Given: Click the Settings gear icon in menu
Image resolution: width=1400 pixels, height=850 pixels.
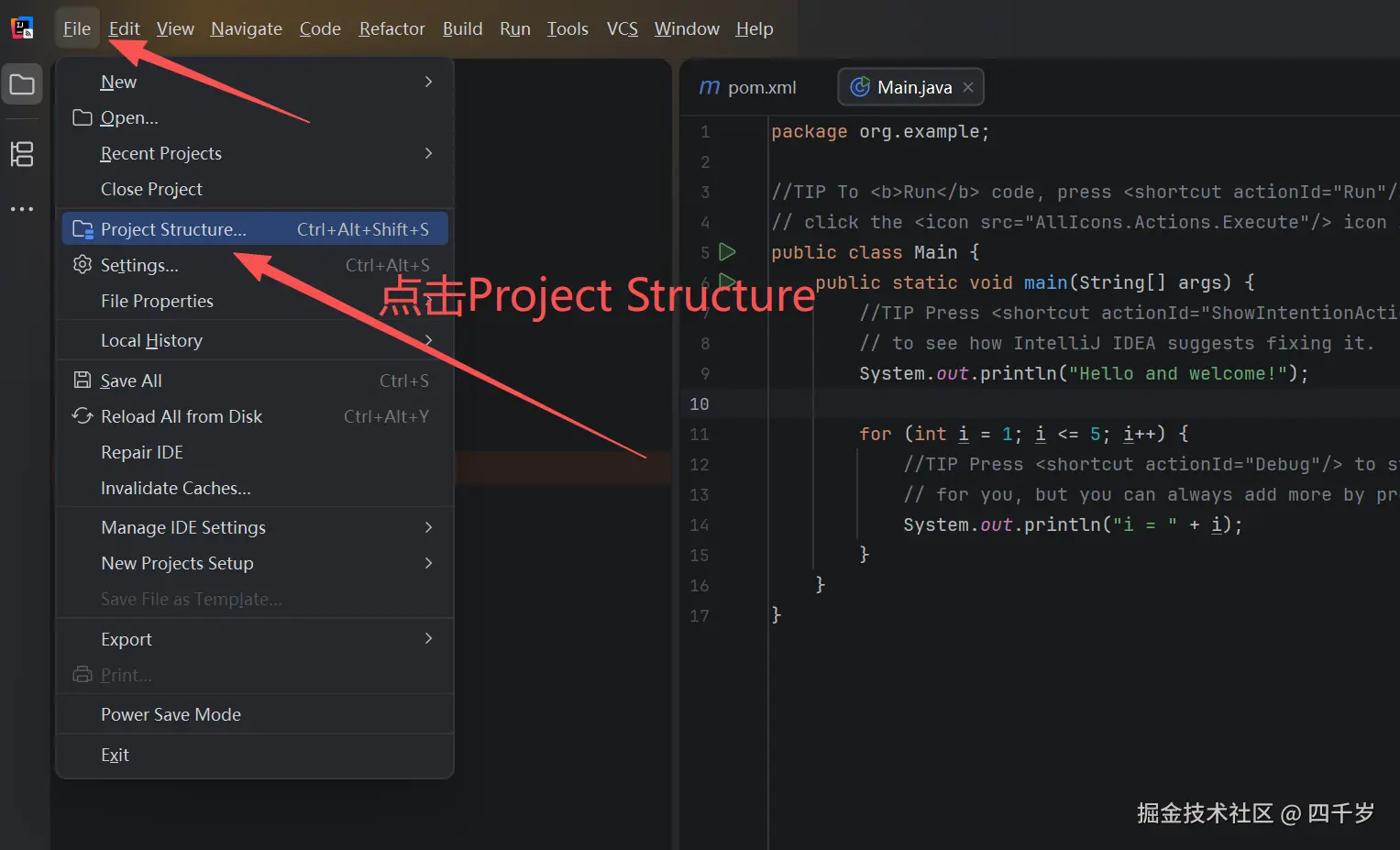Looking at the screenshot, I should [x=82, y=265].
